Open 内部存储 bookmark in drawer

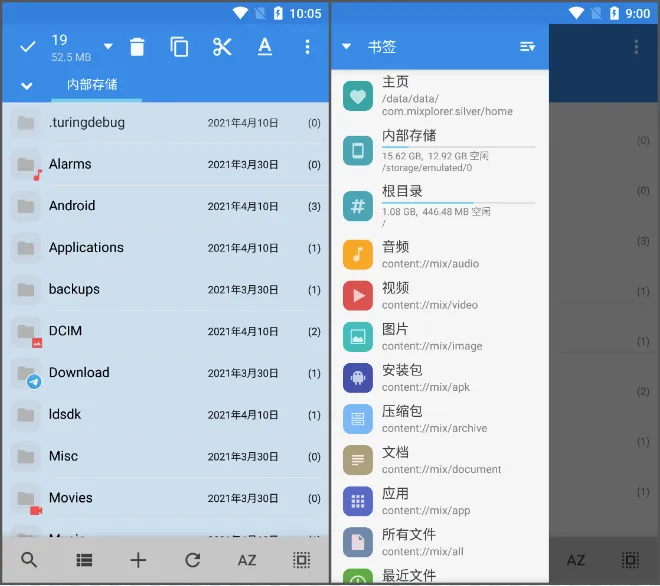pos(440,150)
